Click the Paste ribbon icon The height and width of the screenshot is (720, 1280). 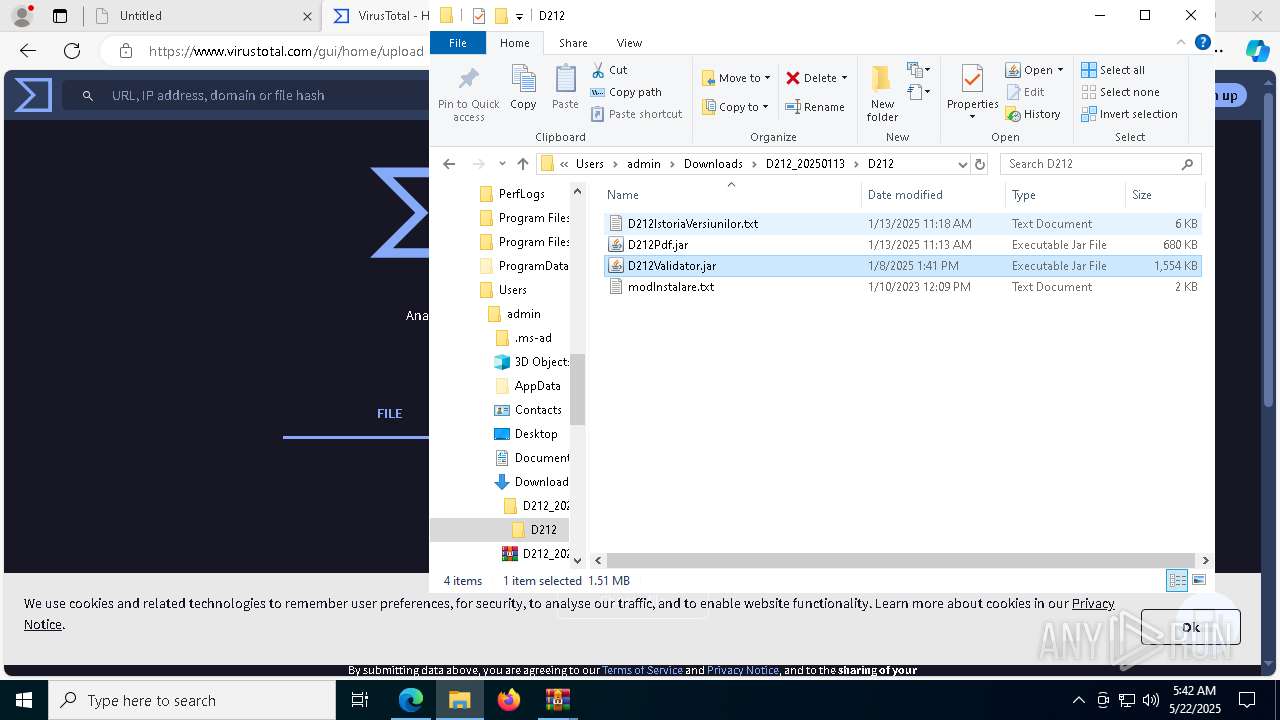(x=565, y=87)
